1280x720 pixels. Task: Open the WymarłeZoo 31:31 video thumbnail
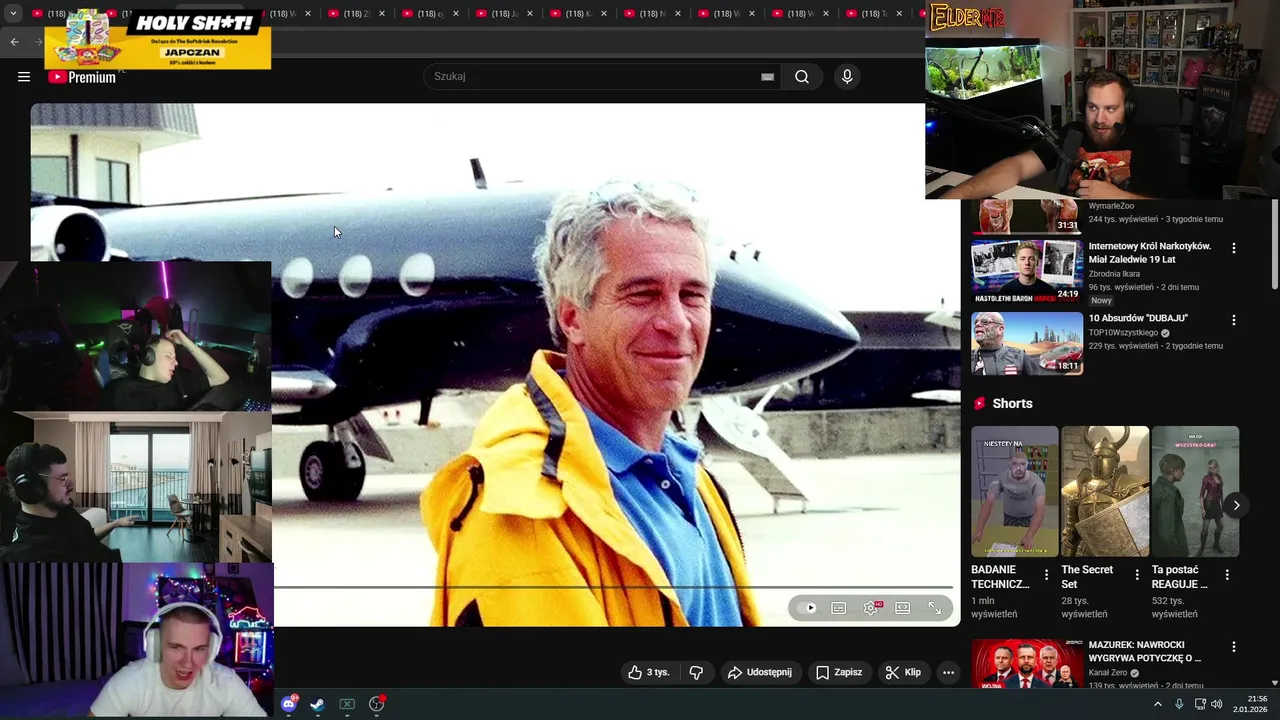point(1027,216)
